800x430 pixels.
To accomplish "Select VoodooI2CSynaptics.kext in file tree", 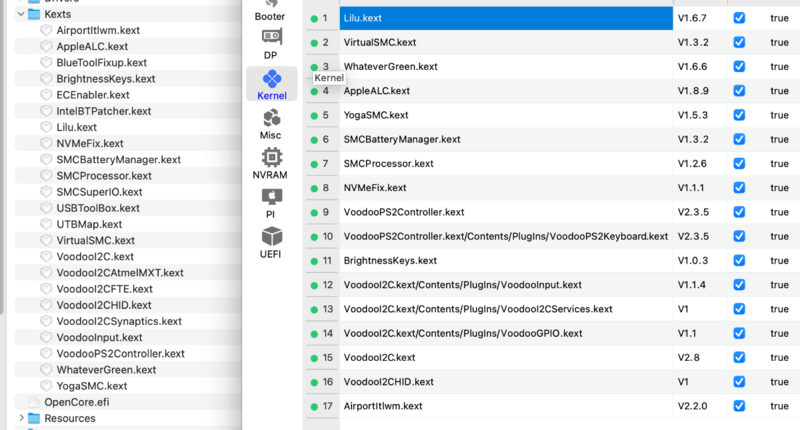I will [119, 321].
